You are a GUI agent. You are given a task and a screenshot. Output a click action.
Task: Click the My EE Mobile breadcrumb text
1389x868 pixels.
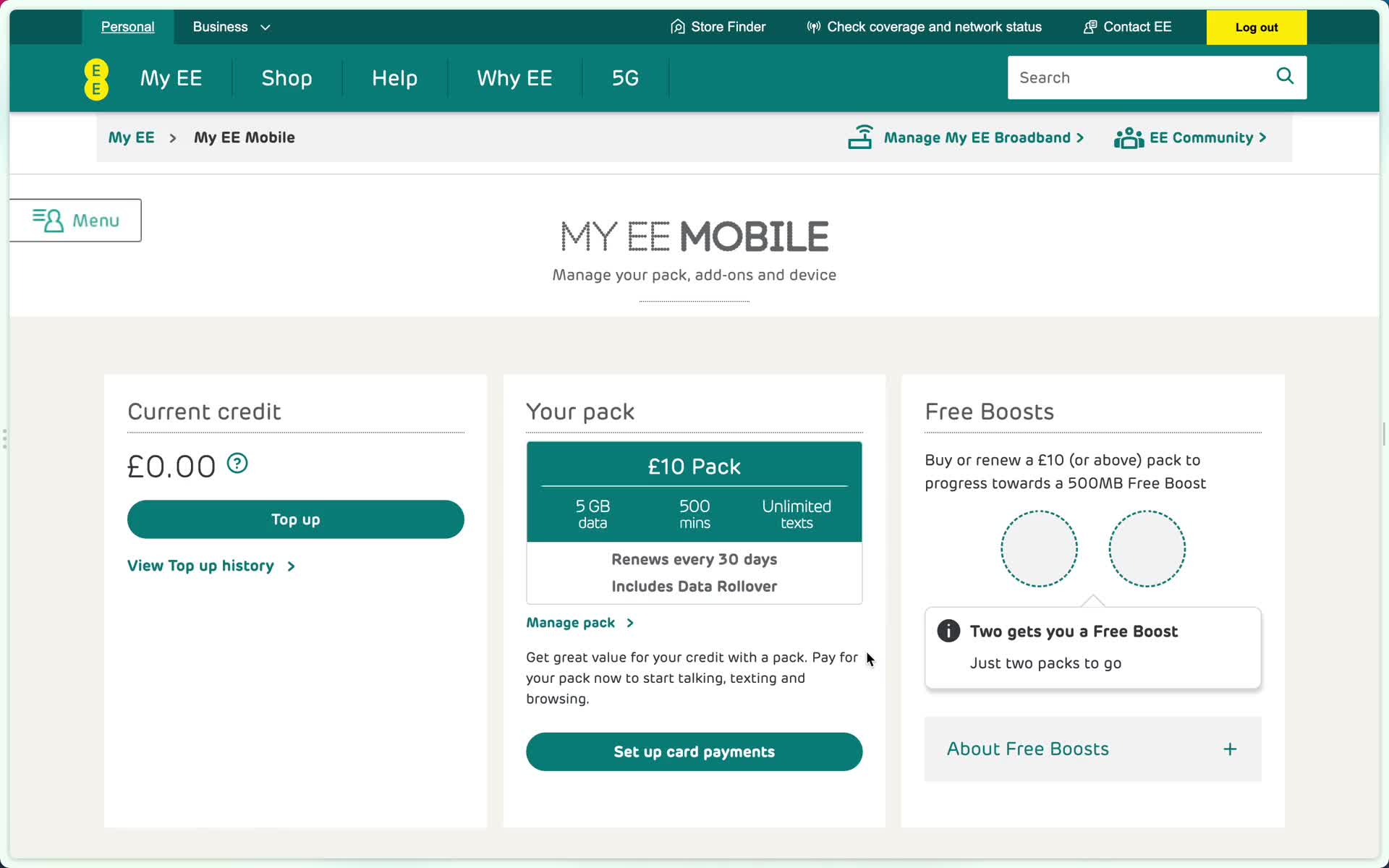(x=244, y=137)
